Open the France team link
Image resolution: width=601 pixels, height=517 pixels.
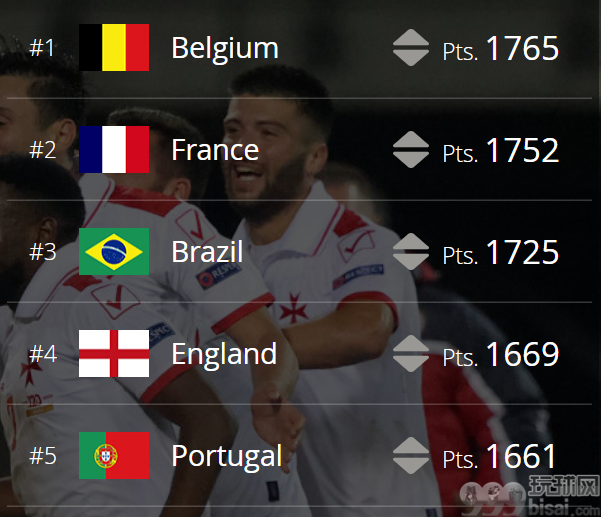point(215,150)
